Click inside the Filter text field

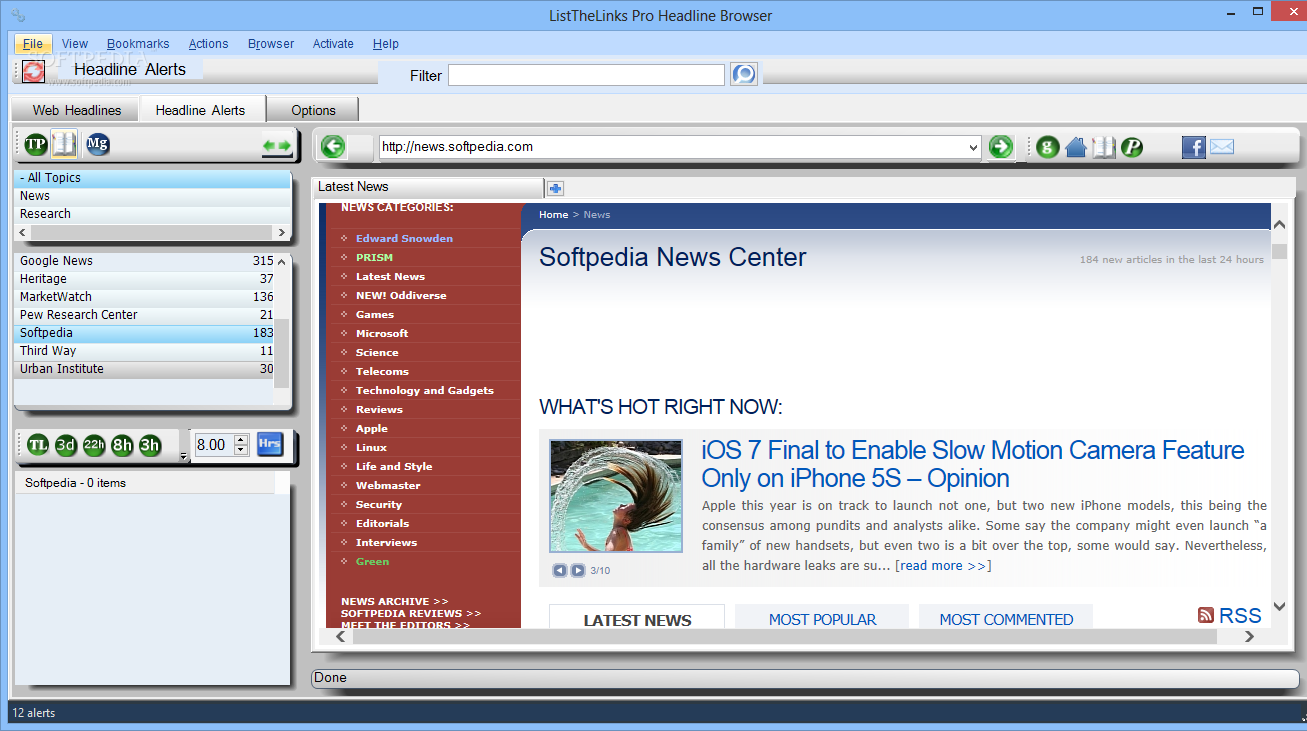coord(586,75)
